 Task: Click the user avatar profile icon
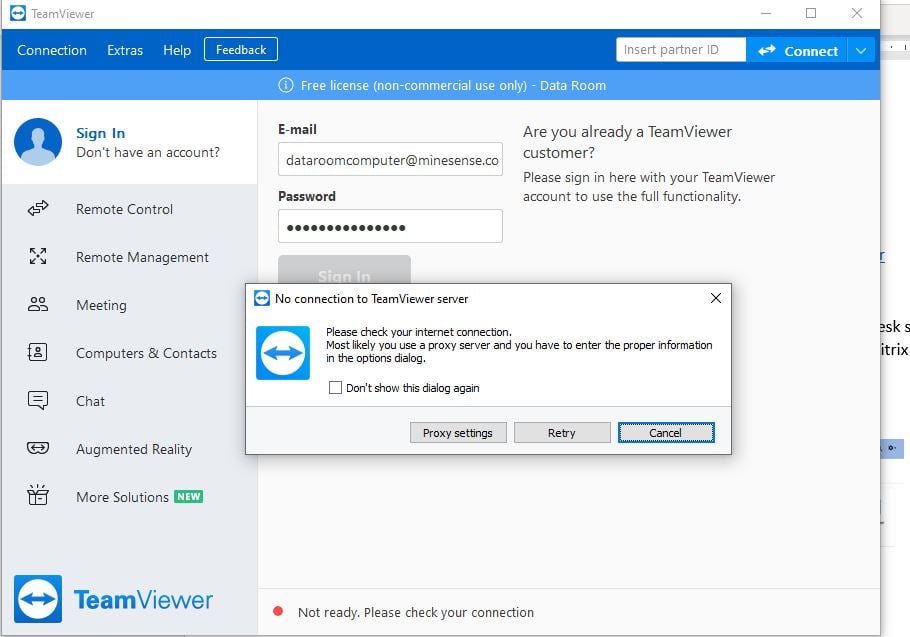(x=38, y=142)
